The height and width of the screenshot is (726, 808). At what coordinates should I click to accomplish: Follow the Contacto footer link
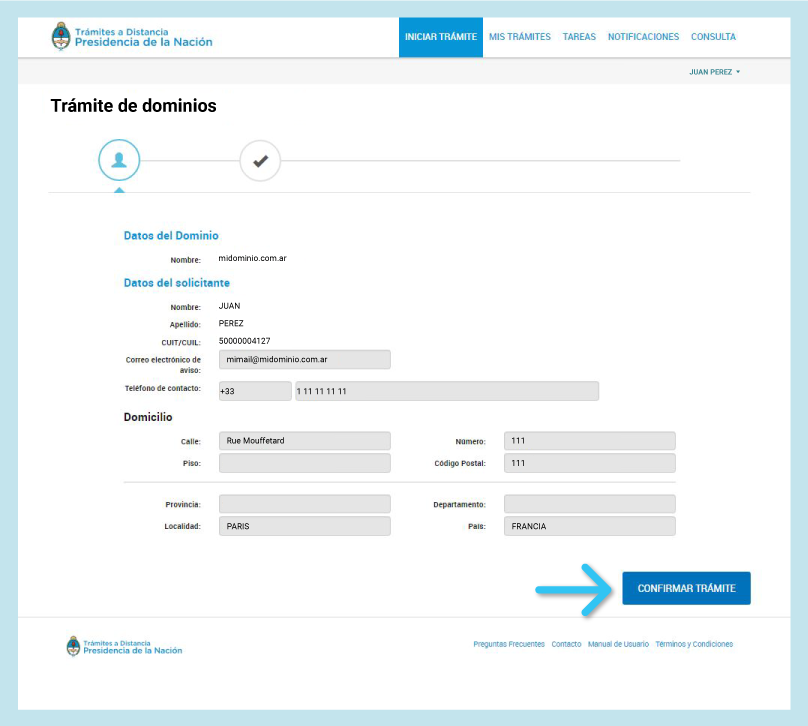click(566, 644)
